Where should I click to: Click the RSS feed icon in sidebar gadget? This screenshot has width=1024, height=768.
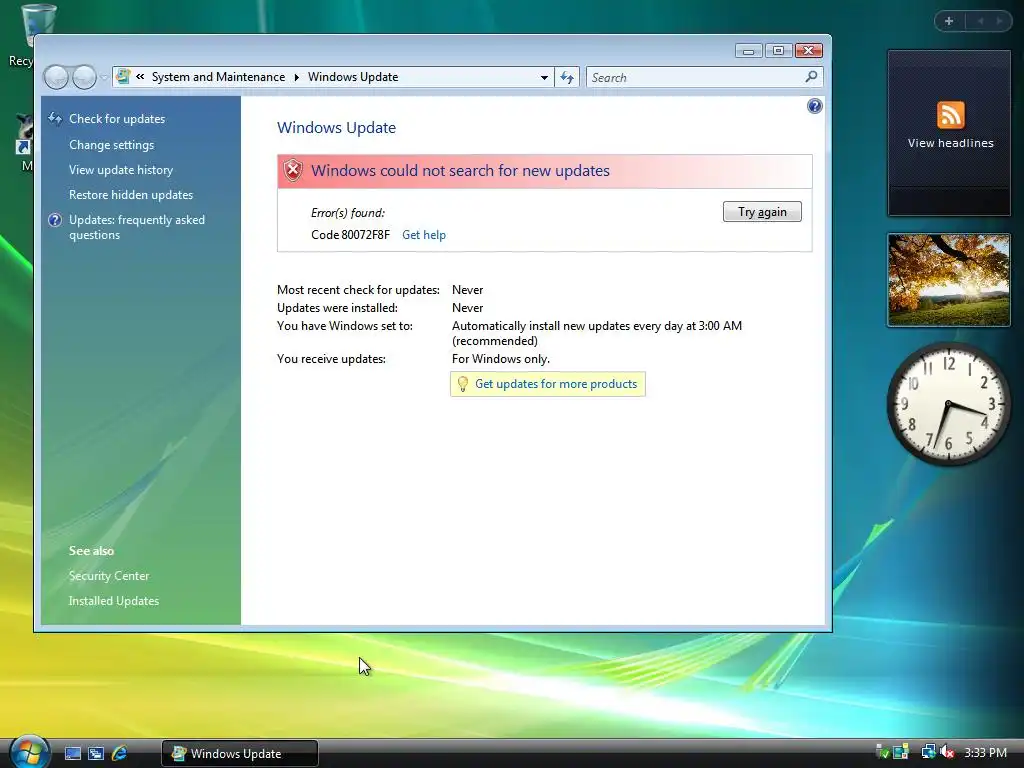pos(950,115)
